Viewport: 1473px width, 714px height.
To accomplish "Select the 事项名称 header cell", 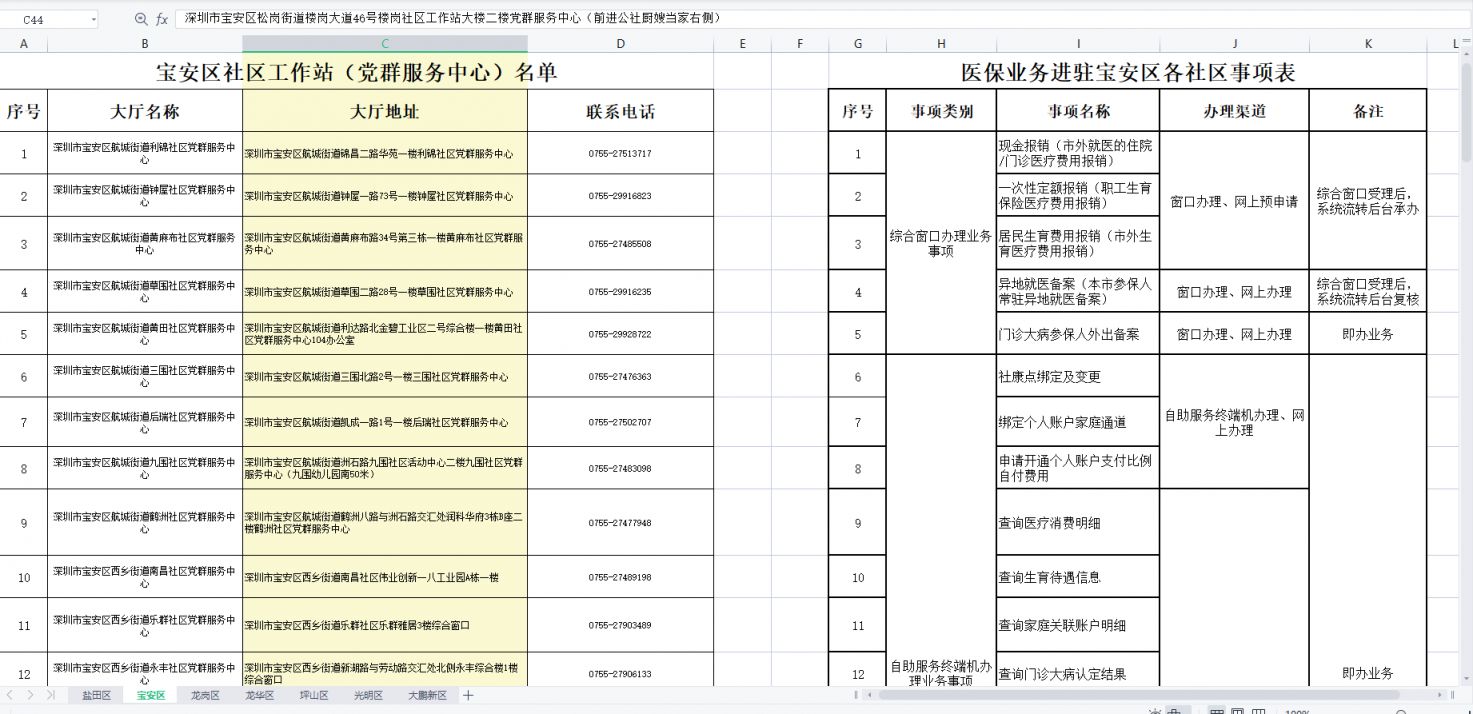I will point(1078,111).
